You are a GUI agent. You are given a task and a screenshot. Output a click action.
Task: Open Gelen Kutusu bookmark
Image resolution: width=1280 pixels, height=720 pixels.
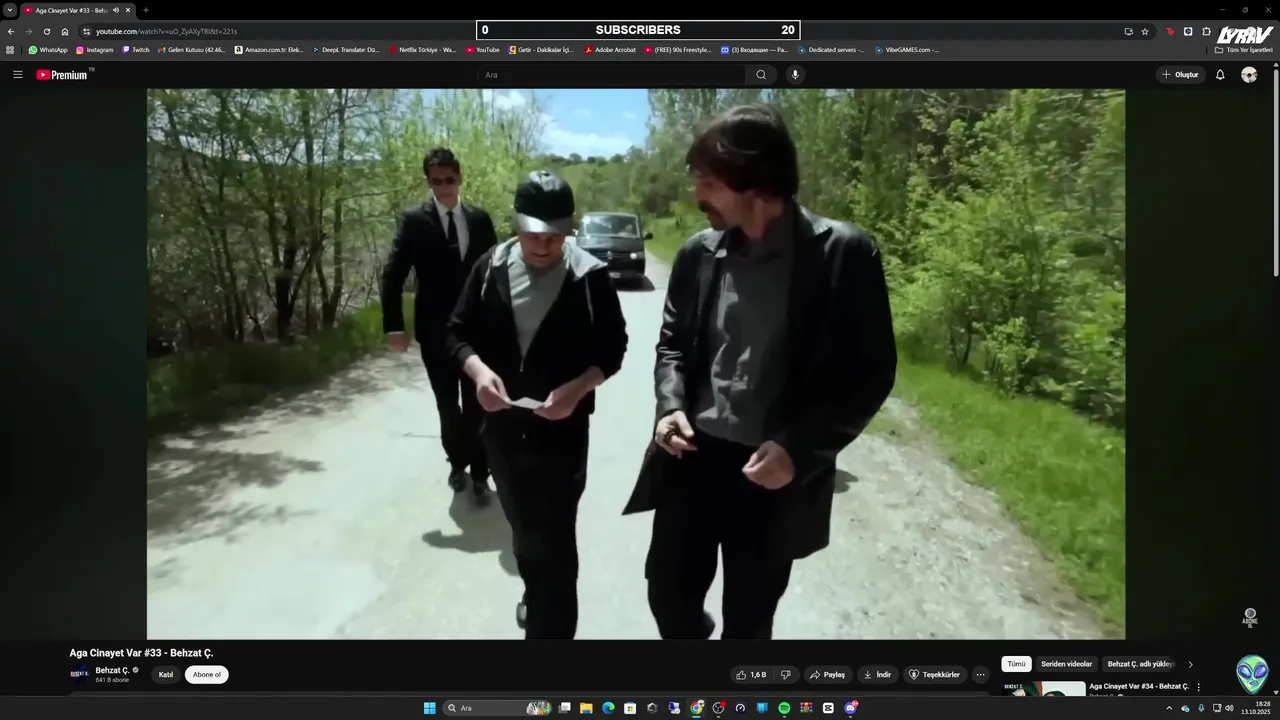192,50
